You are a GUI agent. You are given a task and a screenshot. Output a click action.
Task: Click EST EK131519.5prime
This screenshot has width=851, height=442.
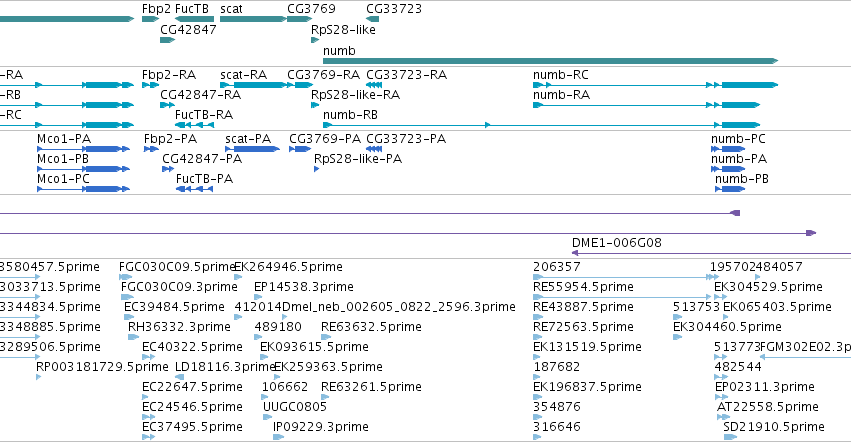tap(537, 357)
